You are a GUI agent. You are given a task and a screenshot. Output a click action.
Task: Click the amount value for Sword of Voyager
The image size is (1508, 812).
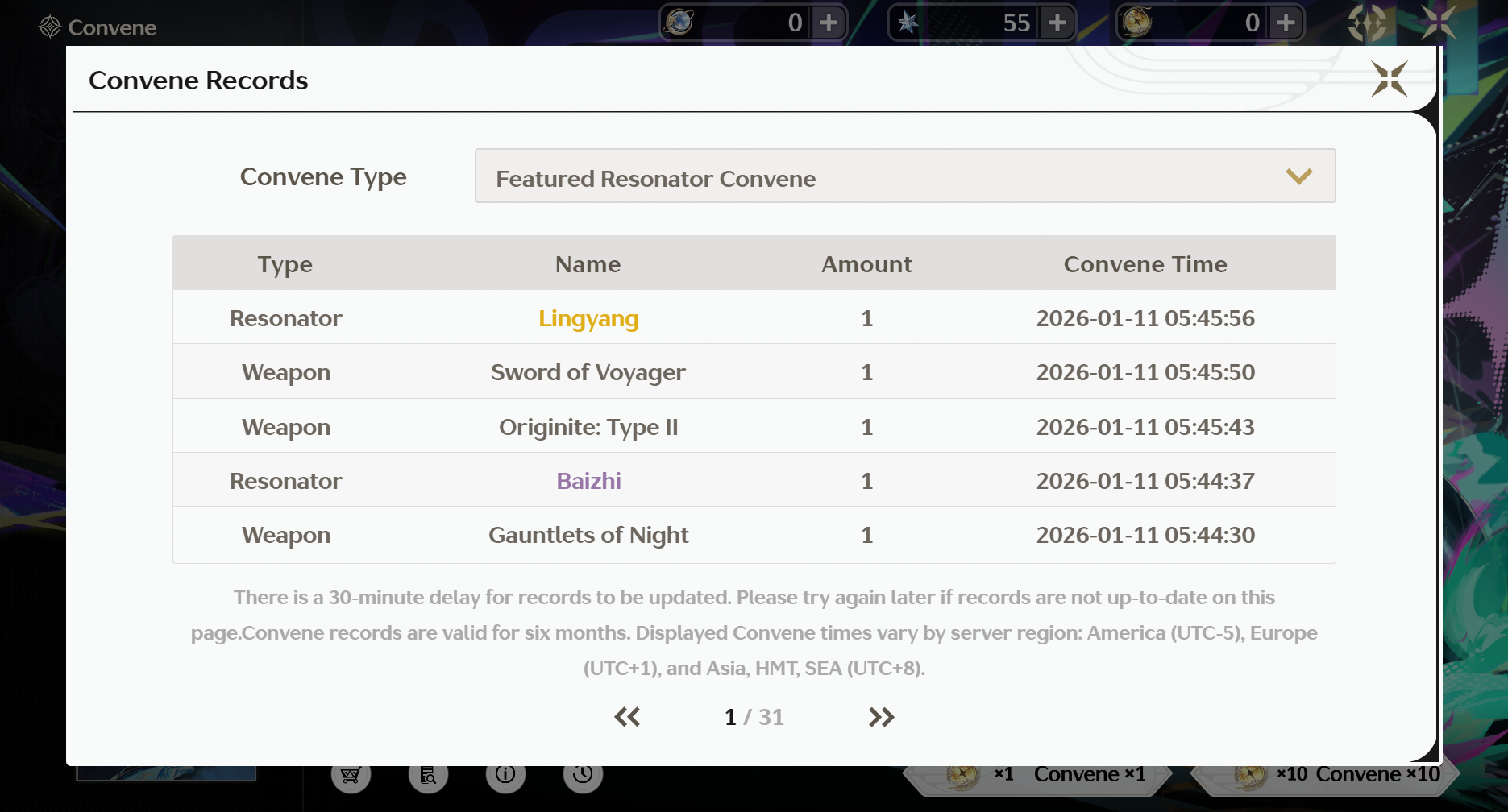(867, 372)
